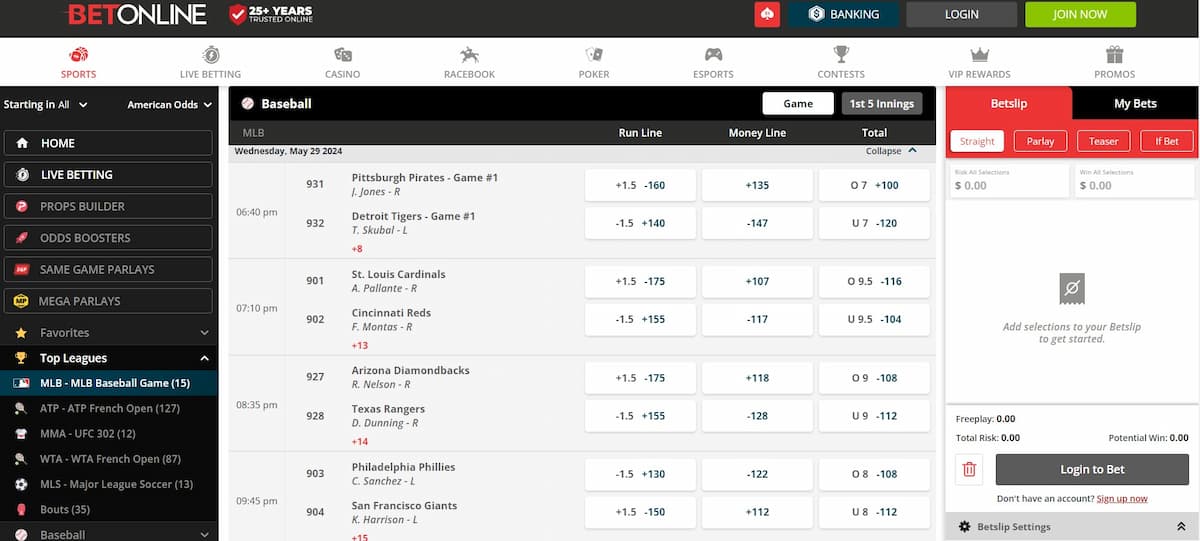Pick Texas Rangers money line -128
This screenshot has height=541, width=1200.
pyautogui.click(x=757, y=416)
